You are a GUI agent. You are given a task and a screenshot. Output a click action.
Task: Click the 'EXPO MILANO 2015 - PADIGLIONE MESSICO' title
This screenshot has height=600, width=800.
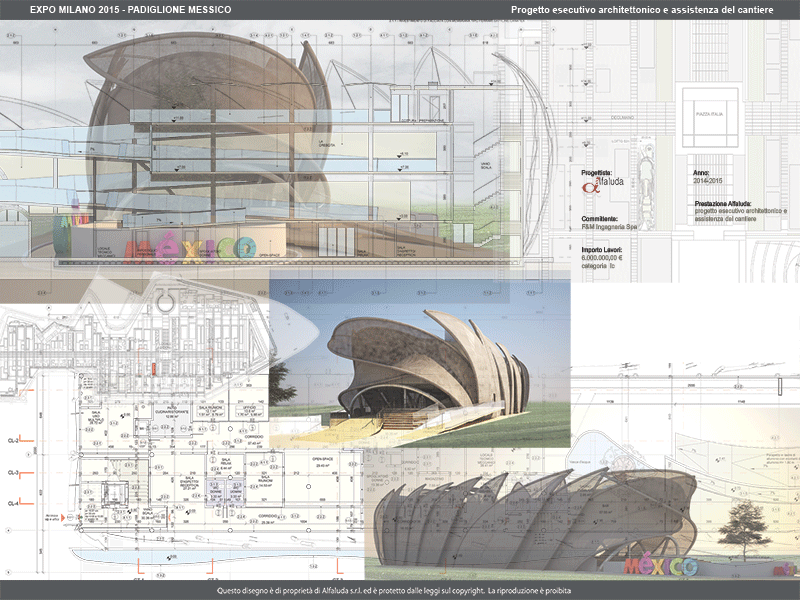[130, 10]
